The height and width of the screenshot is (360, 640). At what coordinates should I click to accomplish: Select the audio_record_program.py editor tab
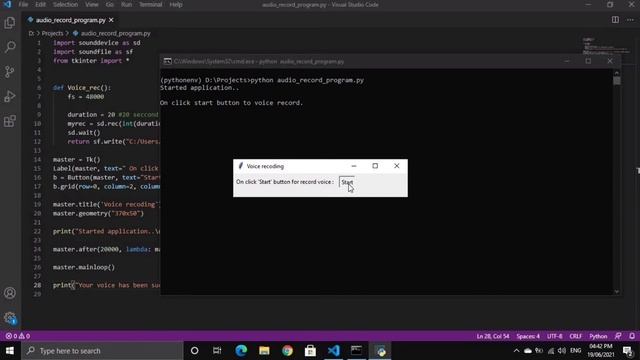pyautogui.click(x=70, y=20)
